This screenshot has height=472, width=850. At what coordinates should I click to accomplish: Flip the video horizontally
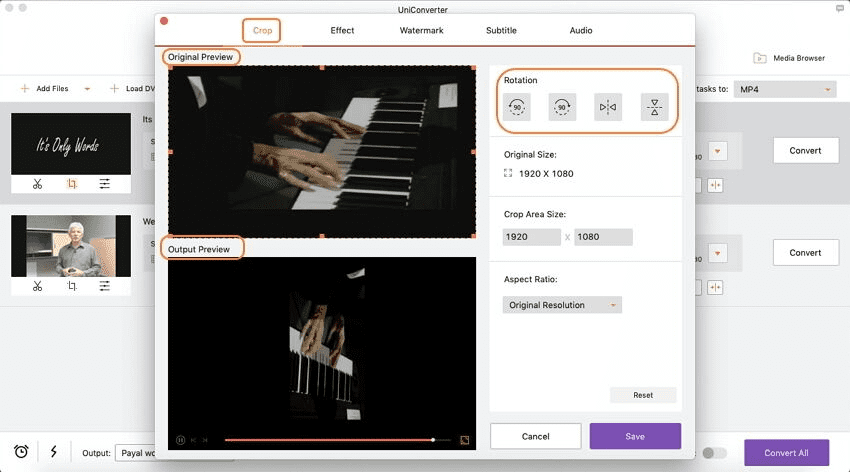click(x=608, y=107)
